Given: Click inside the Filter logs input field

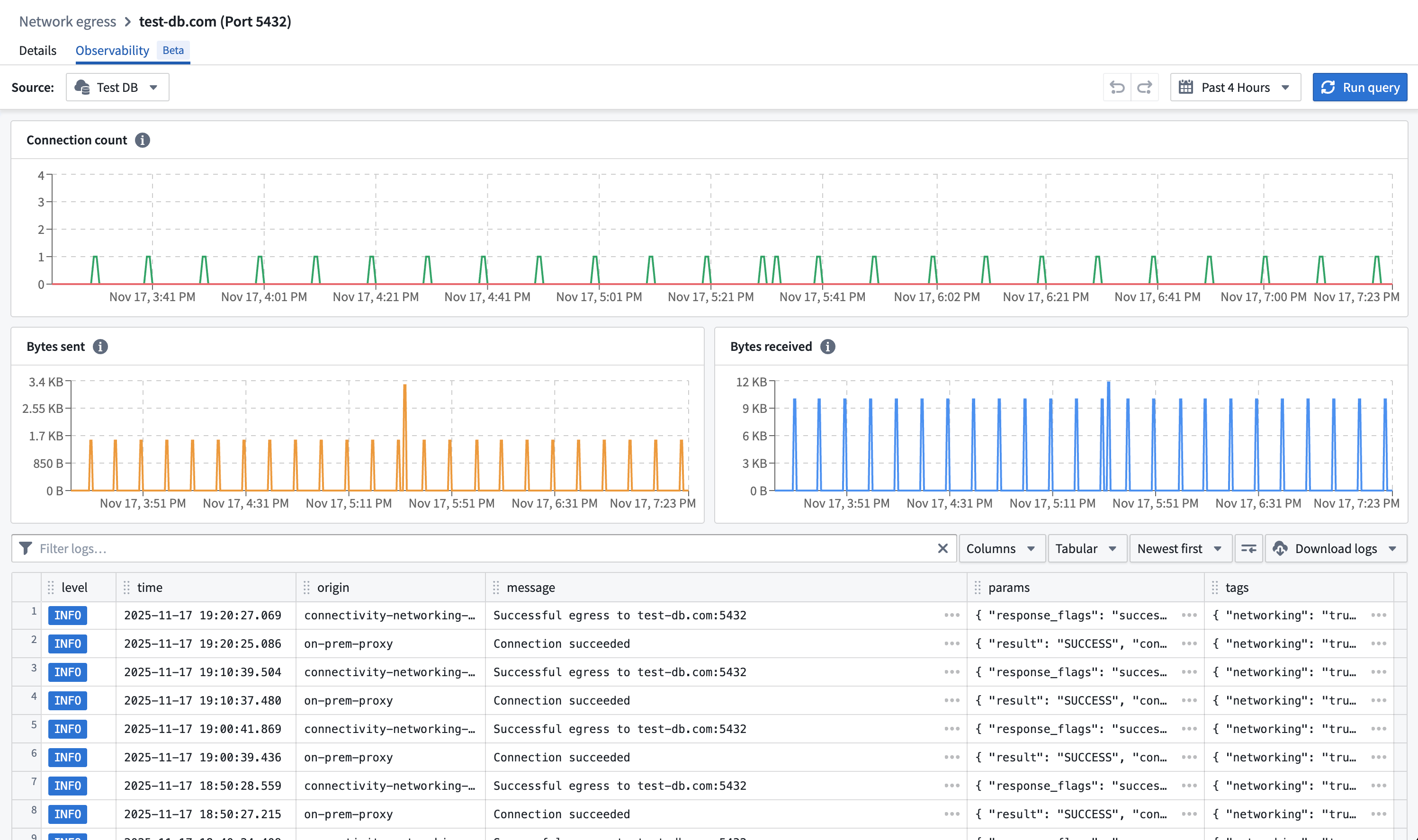Looking at the screenshot, I should click(226, 548).
